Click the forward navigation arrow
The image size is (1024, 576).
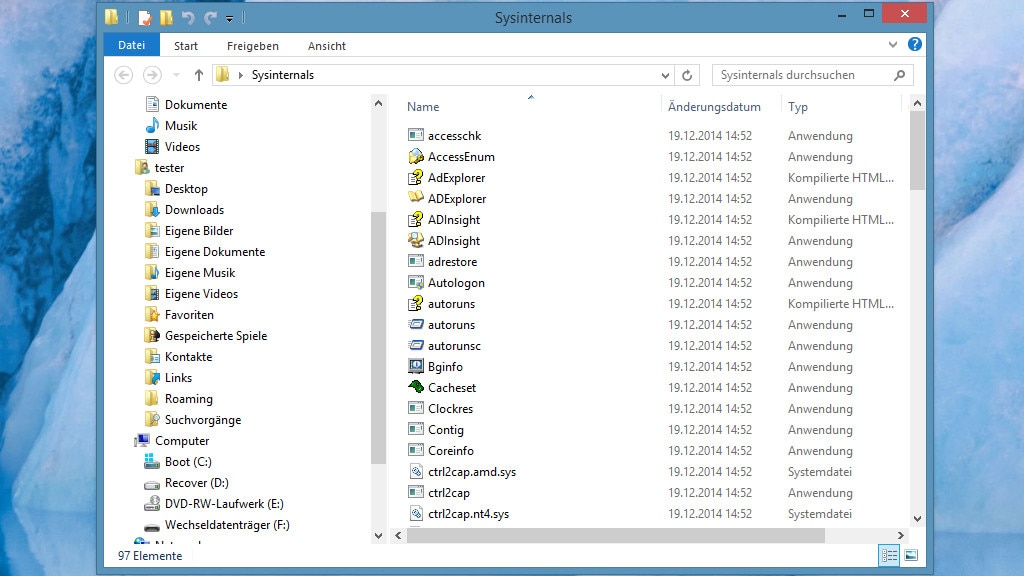(x=152, y=75)
